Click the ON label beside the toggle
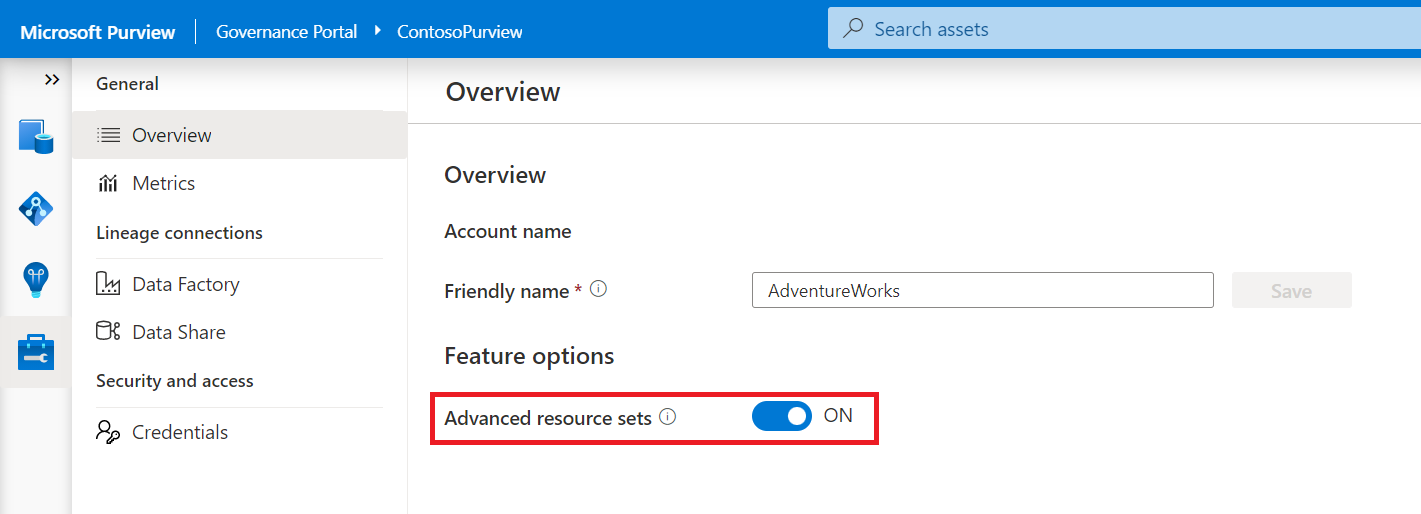This screenshot has height=514, width=1421. click(x=838, y=415)
